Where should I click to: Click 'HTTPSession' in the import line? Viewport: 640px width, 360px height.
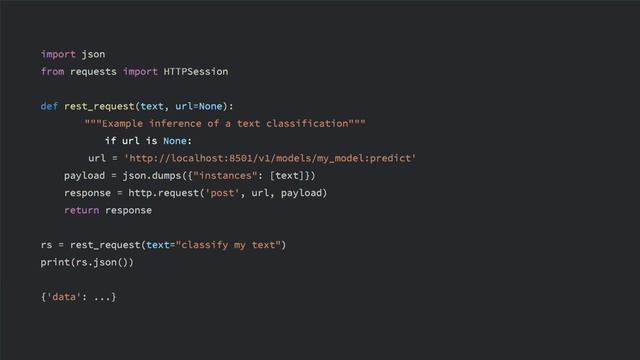pyautogui.click(x=196, y=71)
